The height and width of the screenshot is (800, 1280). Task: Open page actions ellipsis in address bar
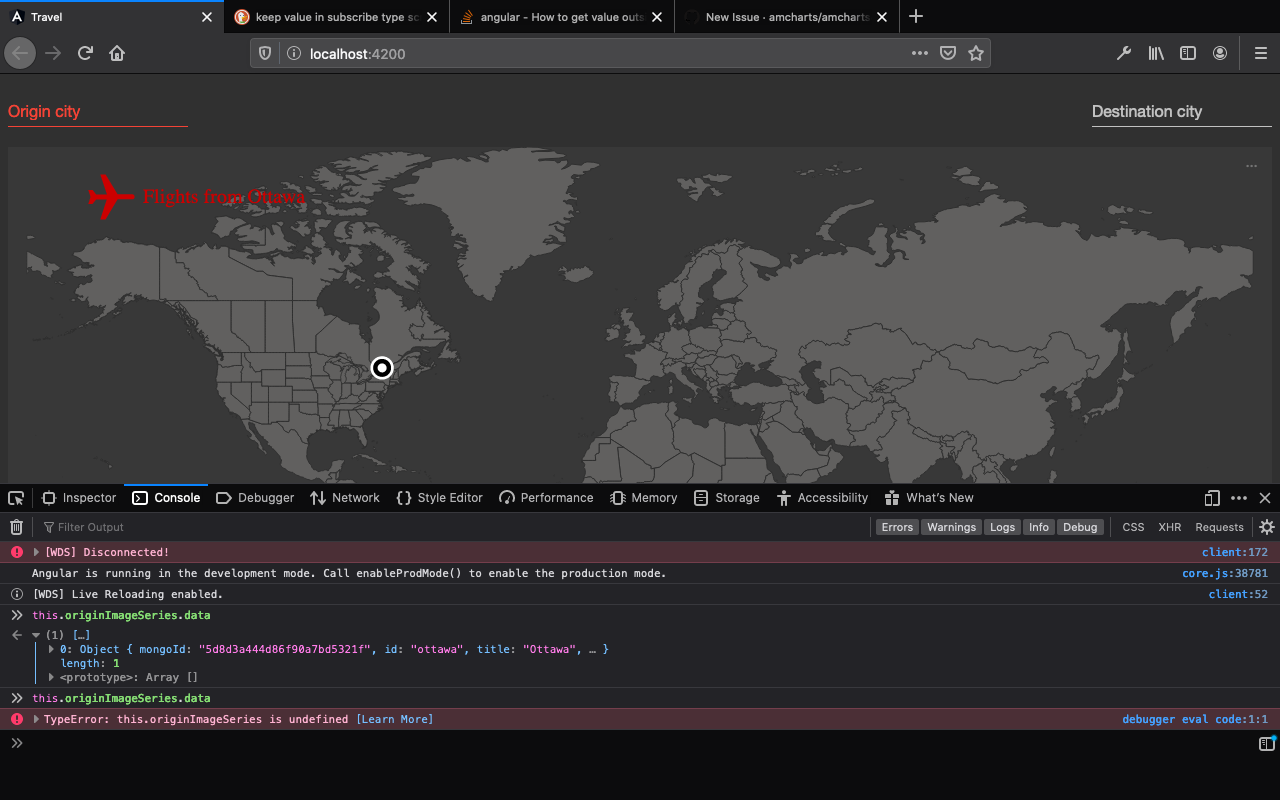920,53
